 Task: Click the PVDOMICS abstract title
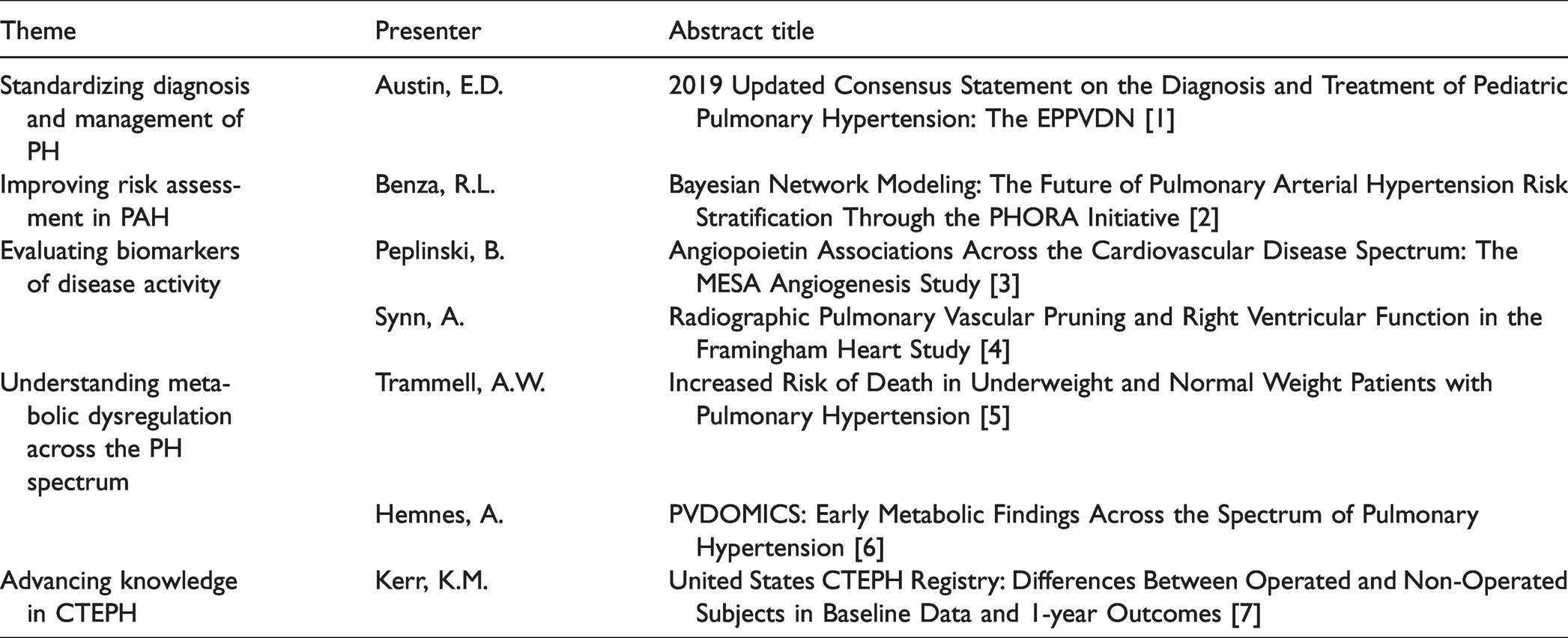(x=1074, y=532)
